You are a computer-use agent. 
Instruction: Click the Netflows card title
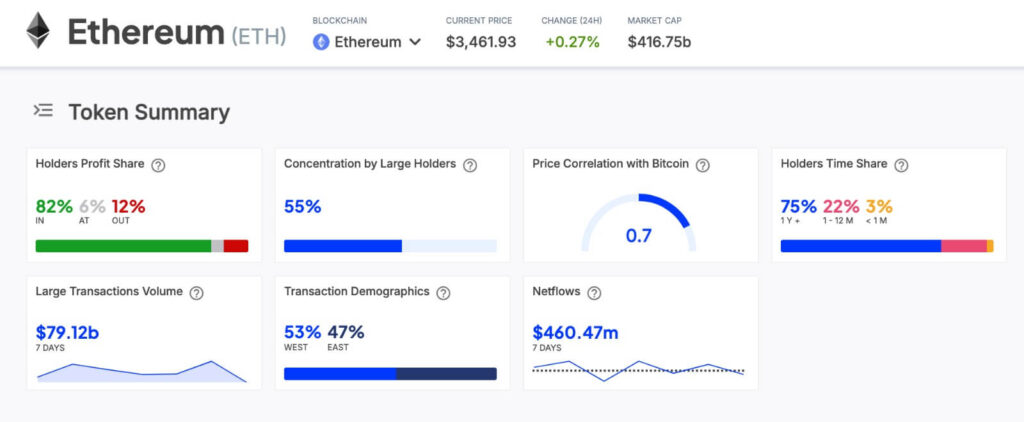coord(556,292)
